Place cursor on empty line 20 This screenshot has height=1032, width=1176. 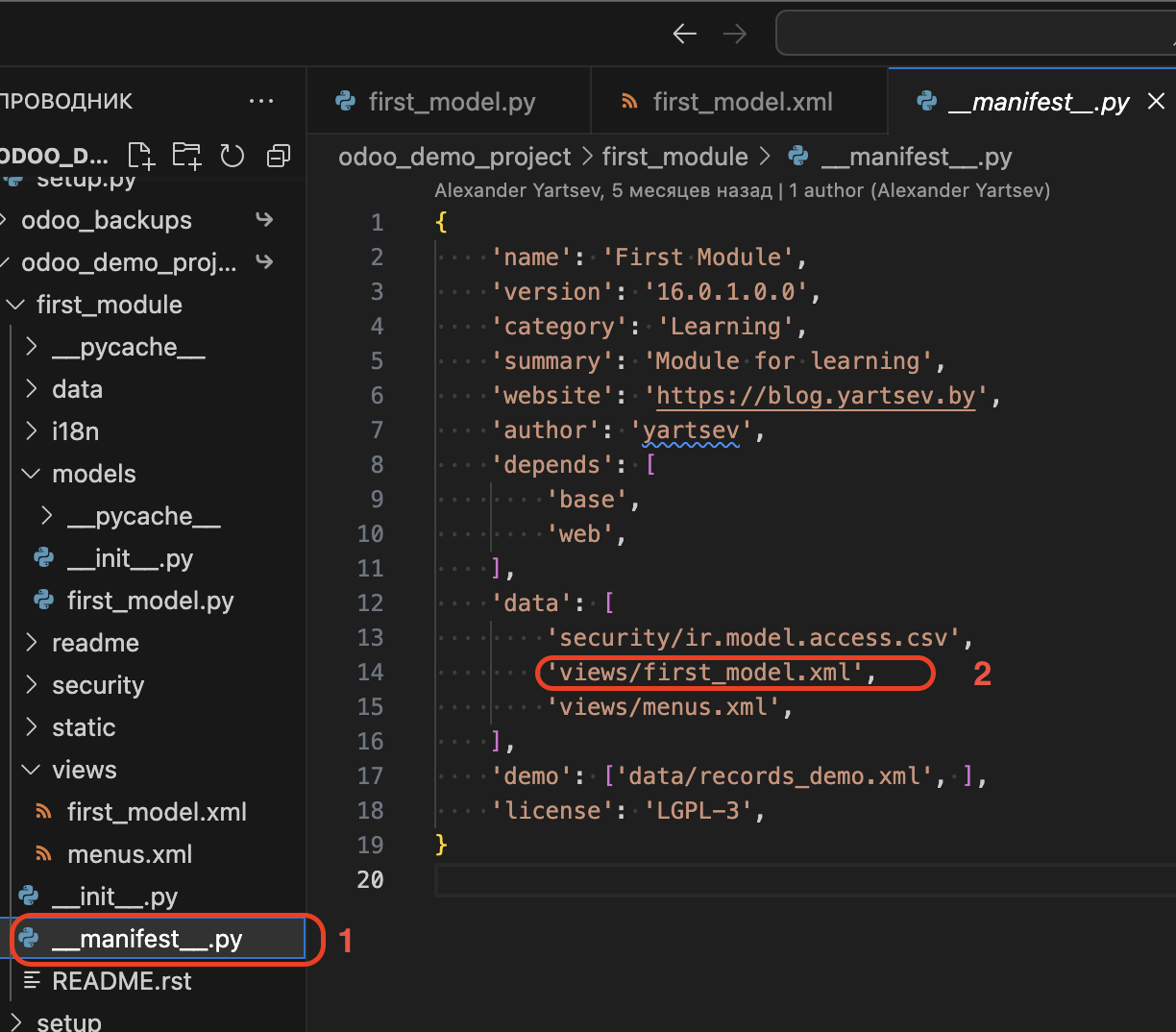click(x=805, y=879)
